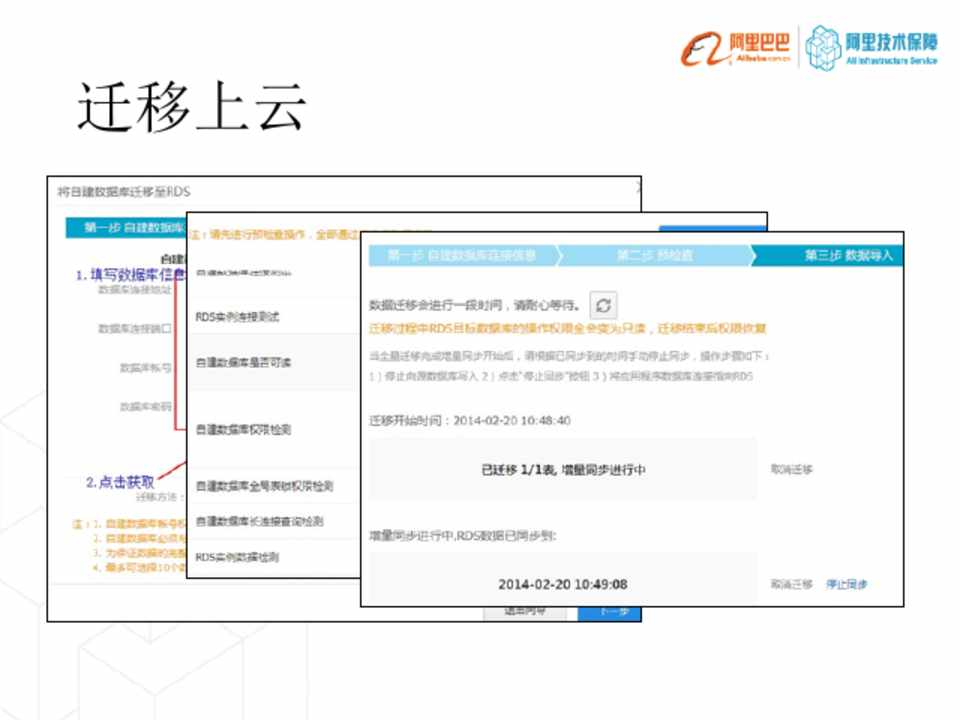Click the refresh icon beside the migration wait message
Screen dimensions: 960x720
click(x=602, y=306)
